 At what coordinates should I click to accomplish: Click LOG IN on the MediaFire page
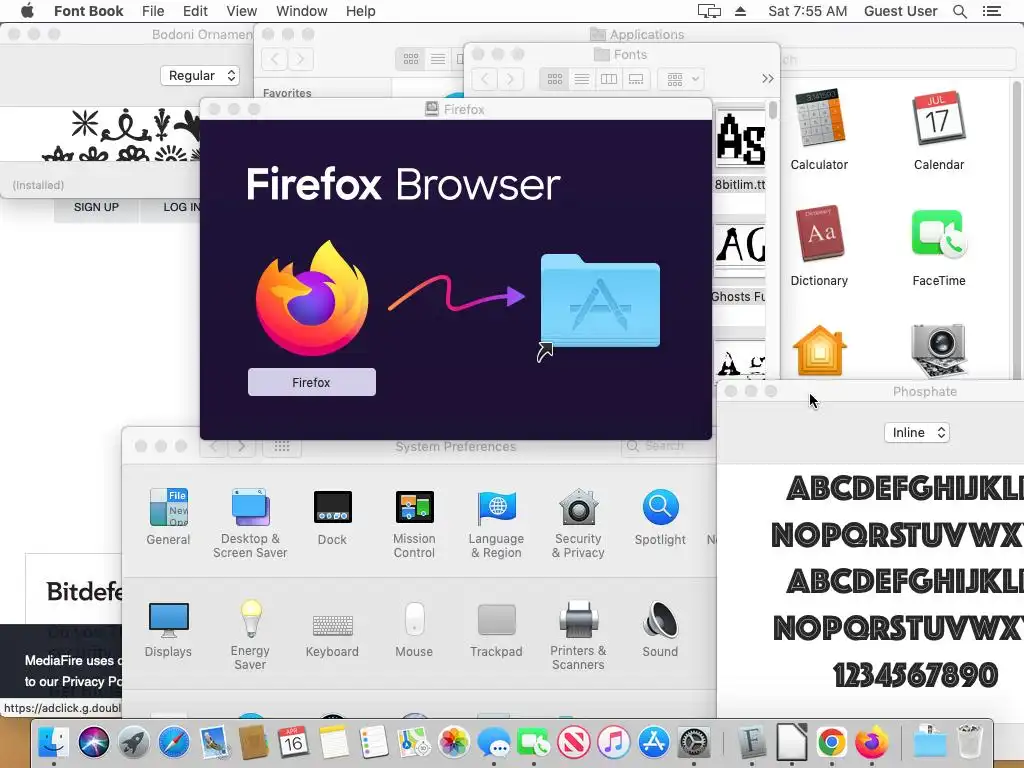coord(182,208)
